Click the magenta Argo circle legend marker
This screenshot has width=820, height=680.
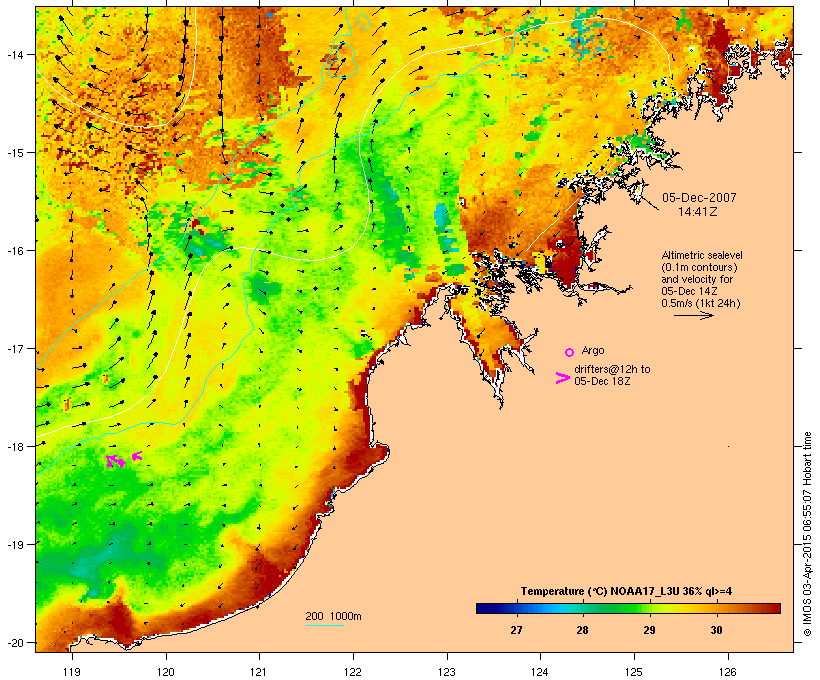click(x=570, y=352)
